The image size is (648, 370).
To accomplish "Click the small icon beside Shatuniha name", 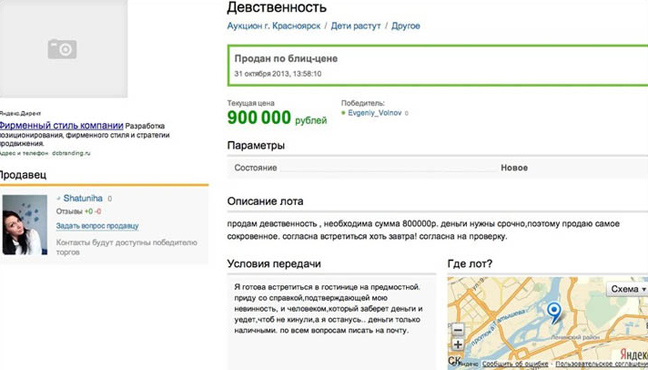I will [x=58, y=199].
